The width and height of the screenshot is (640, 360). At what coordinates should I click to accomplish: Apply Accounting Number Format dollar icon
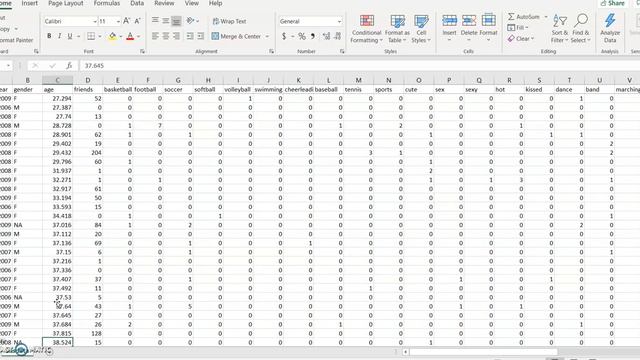click(284, 36)
